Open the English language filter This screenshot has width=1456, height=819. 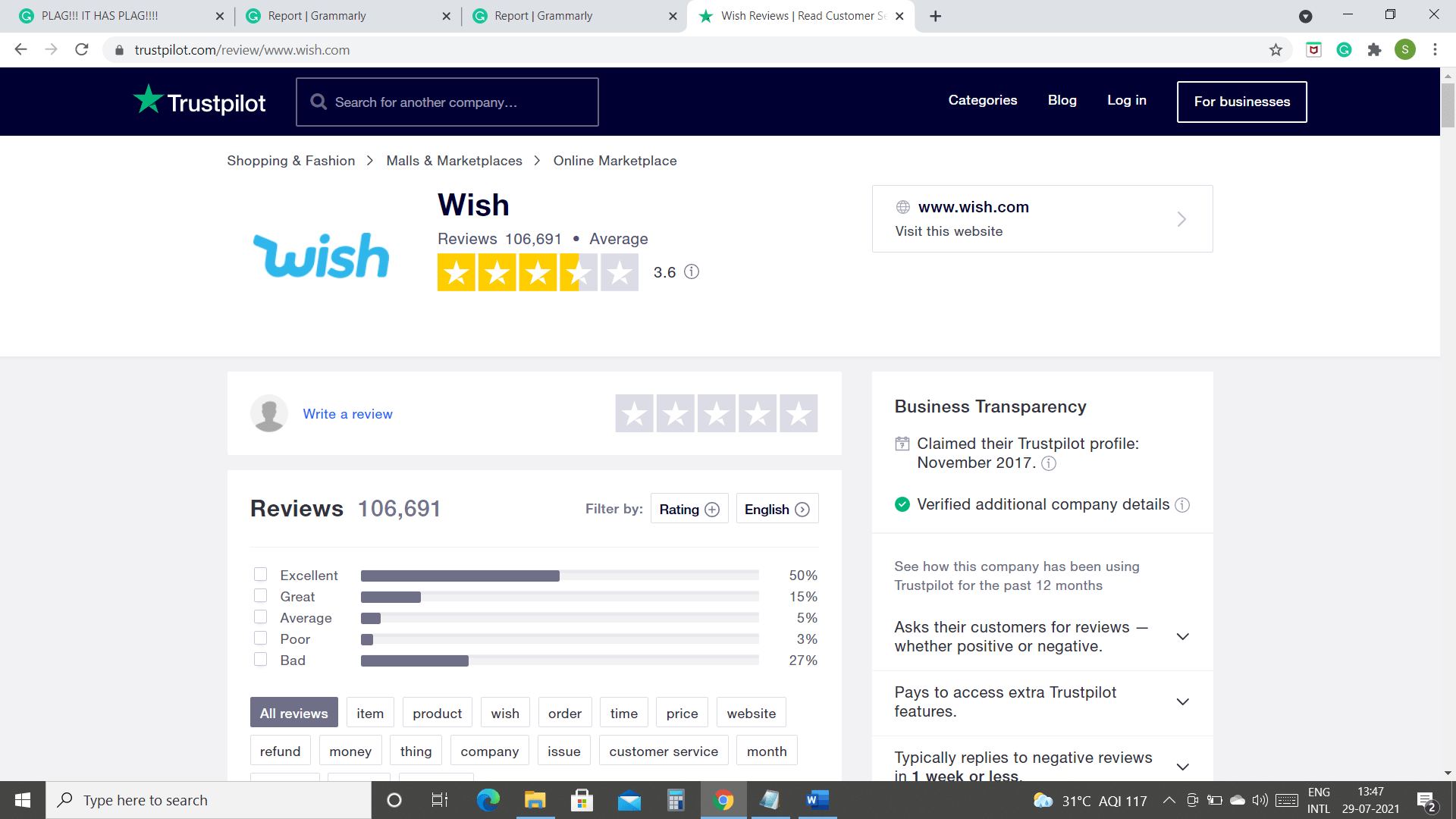[x=777, y=509]
